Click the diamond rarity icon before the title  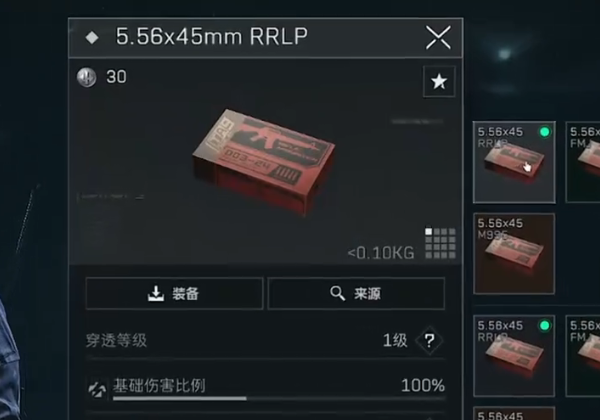[92, 37]
